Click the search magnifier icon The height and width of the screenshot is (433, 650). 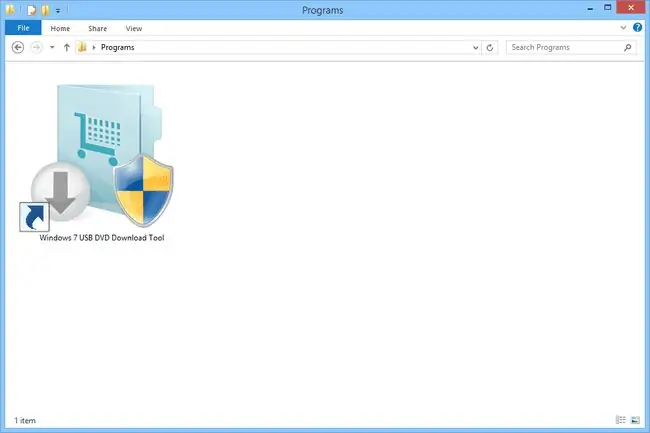(x=628, y=48)
